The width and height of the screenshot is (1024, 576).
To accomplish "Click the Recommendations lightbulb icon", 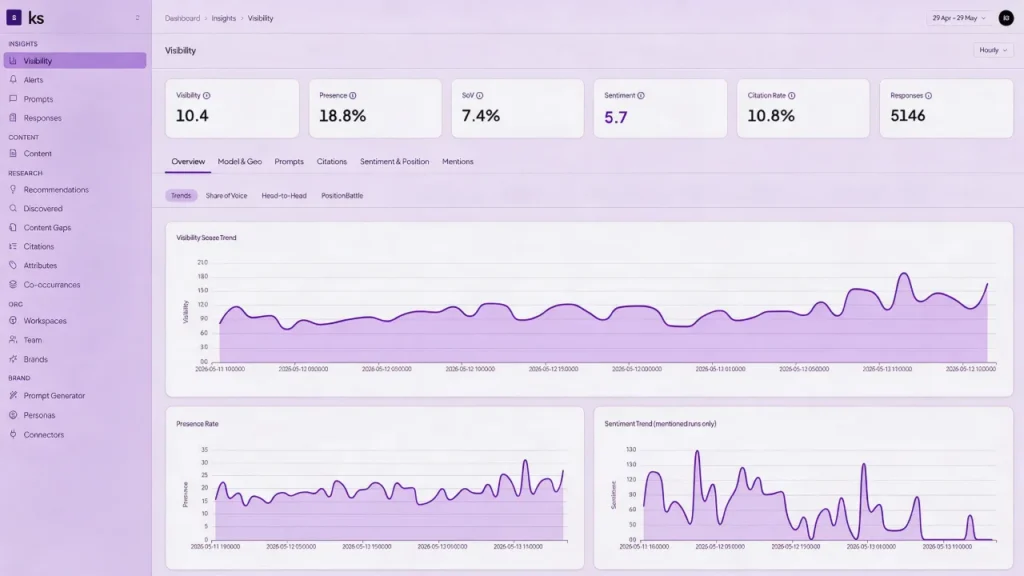I will pyautogui.click(x=13, y=189).
